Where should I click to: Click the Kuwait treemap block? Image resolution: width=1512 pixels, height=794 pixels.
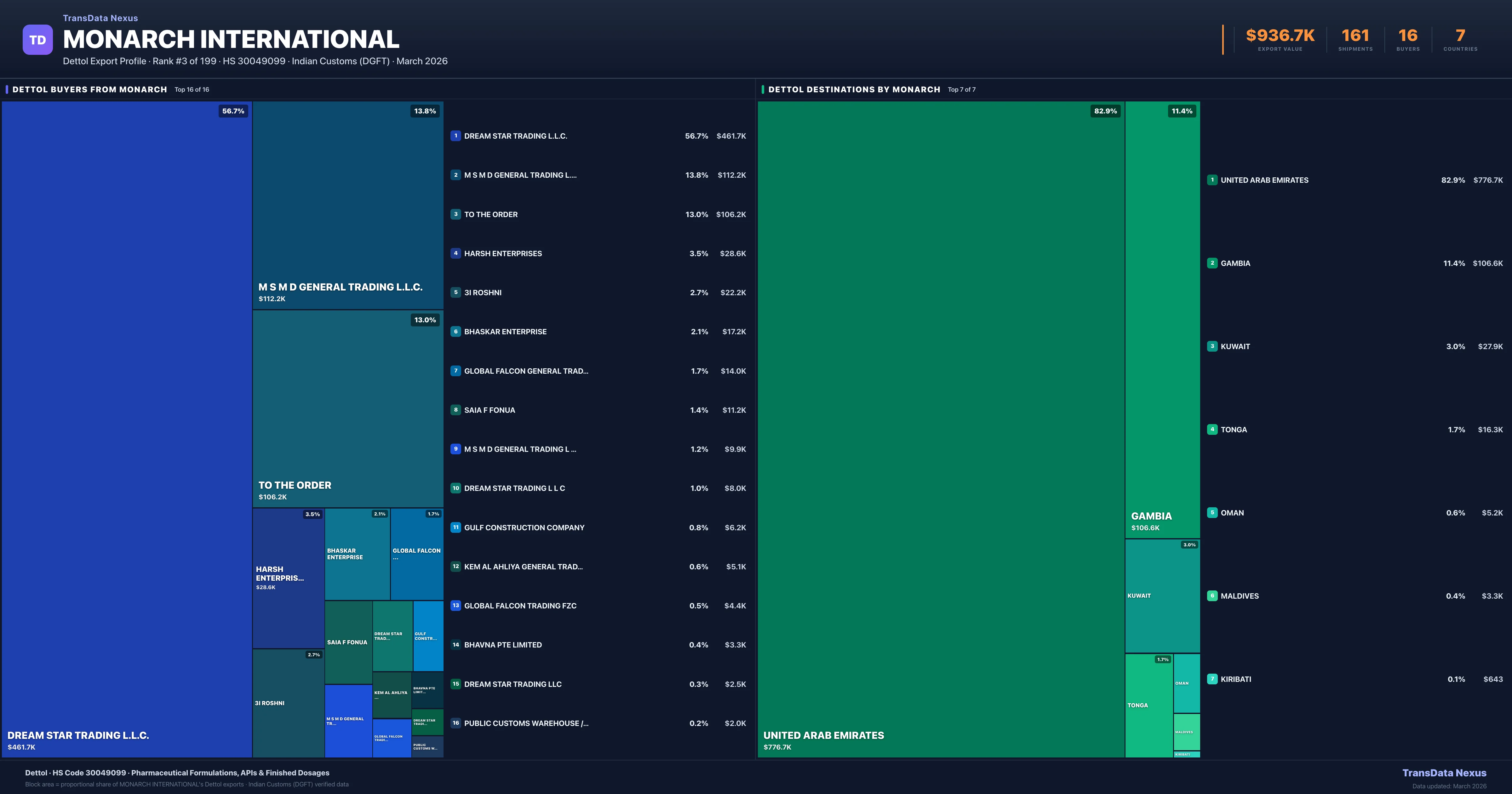pos(1162,595)
